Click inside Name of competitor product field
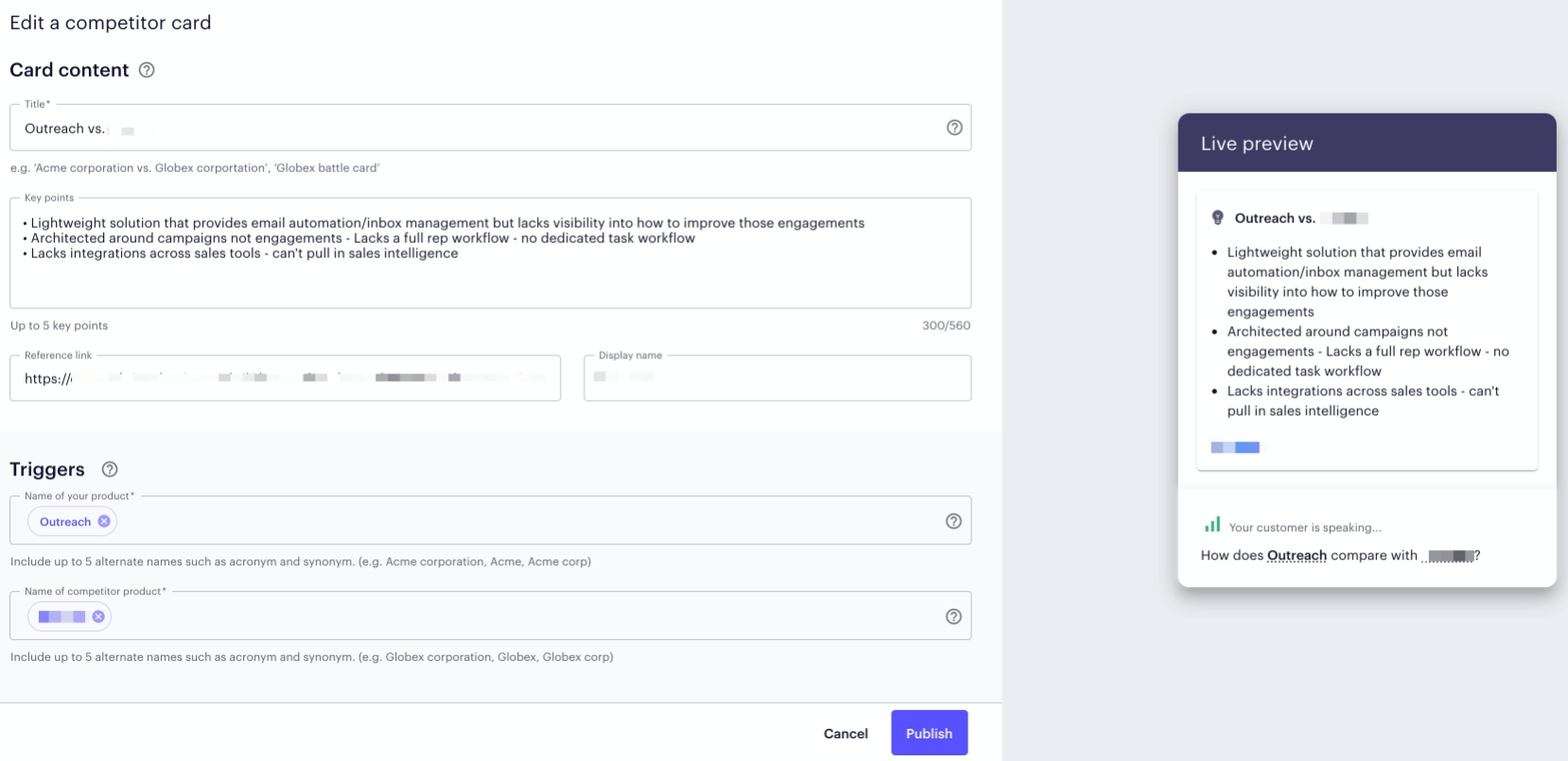The height and width of the screenshot is (761, 1568). pos(490,616)
